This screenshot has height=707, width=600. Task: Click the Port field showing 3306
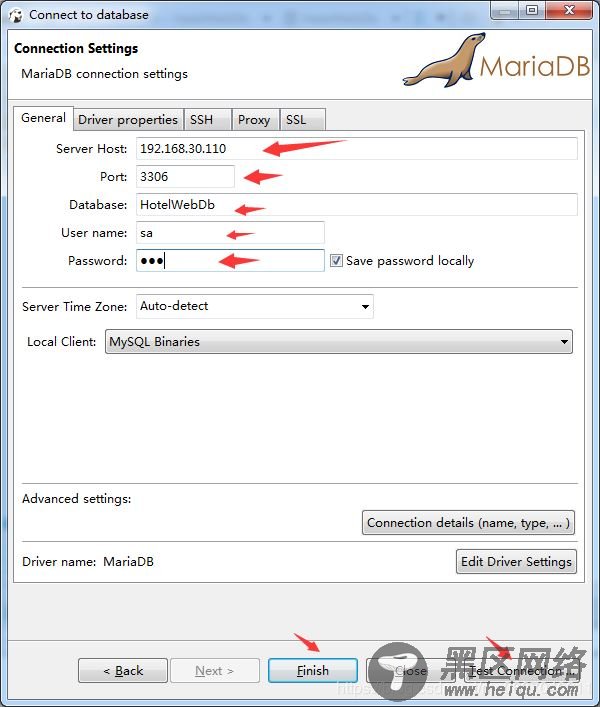click(185, 176)
